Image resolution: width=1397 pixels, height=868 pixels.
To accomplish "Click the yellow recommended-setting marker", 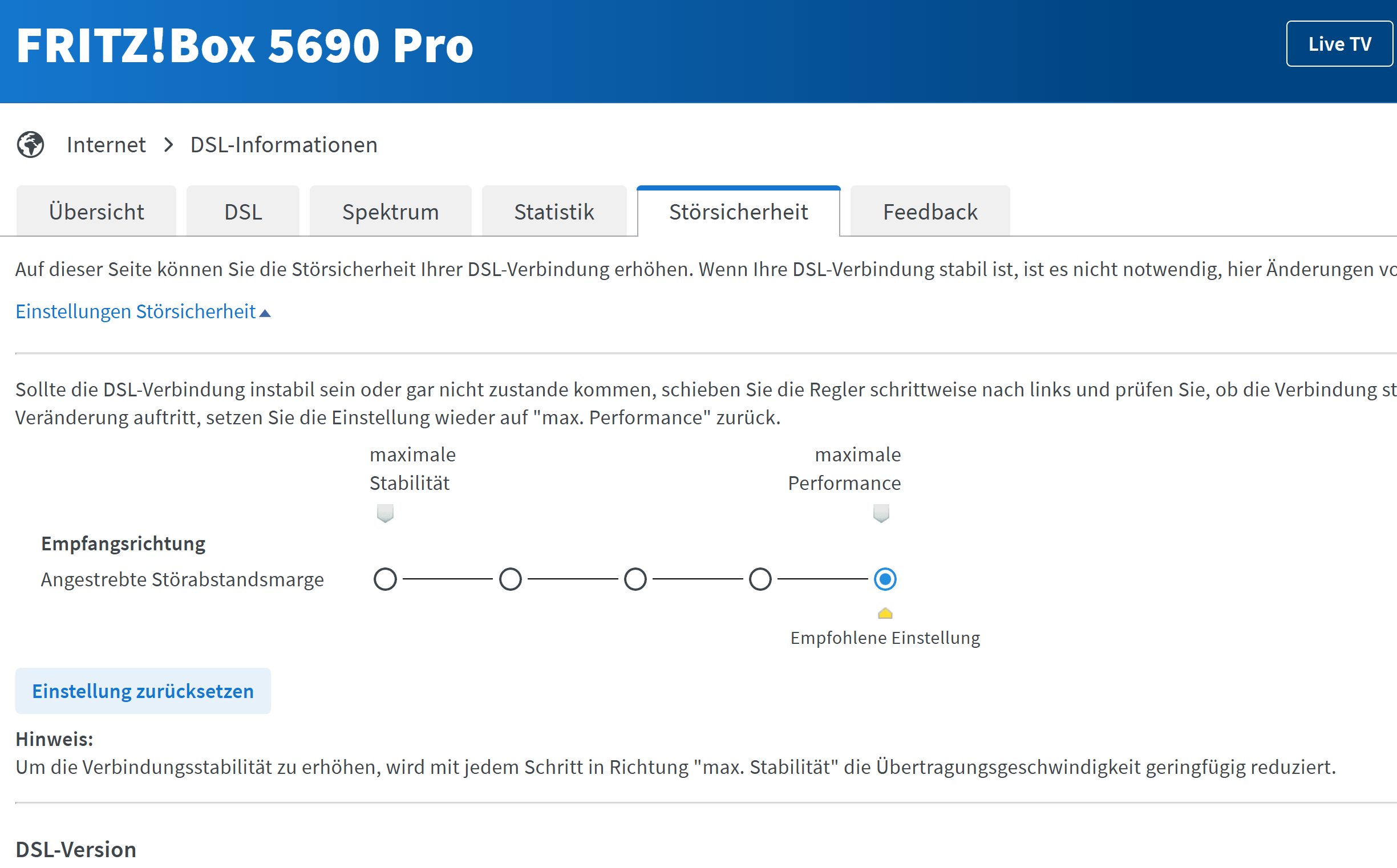I will point(885,613).
